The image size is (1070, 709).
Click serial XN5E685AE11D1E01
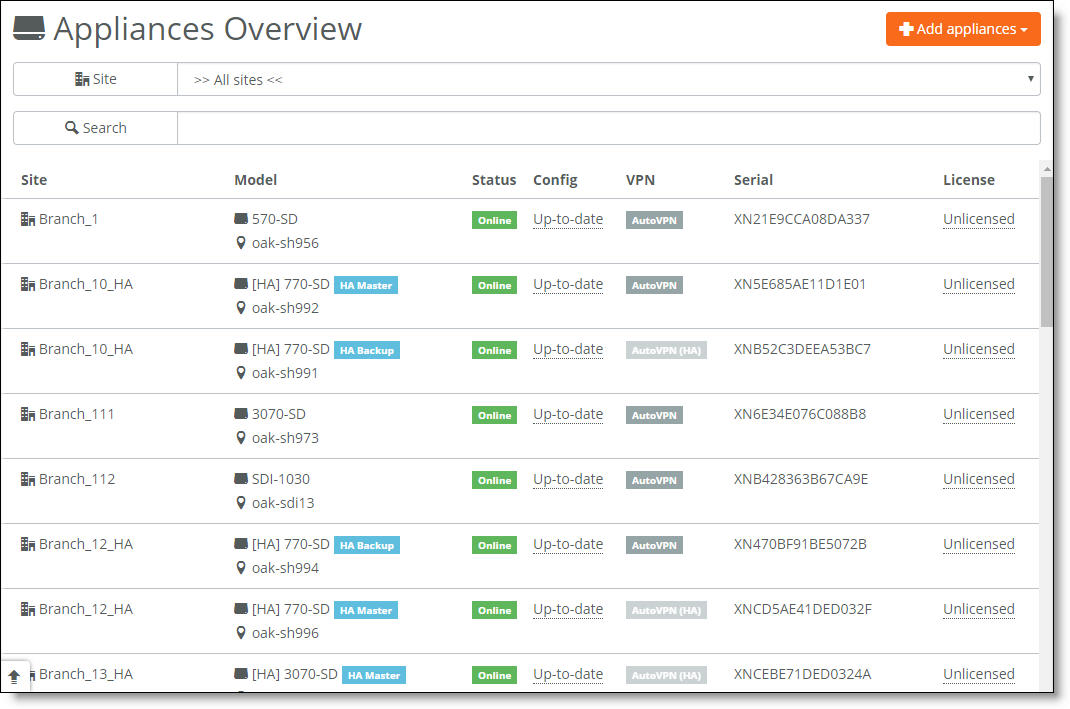click(x=800, y=284)
